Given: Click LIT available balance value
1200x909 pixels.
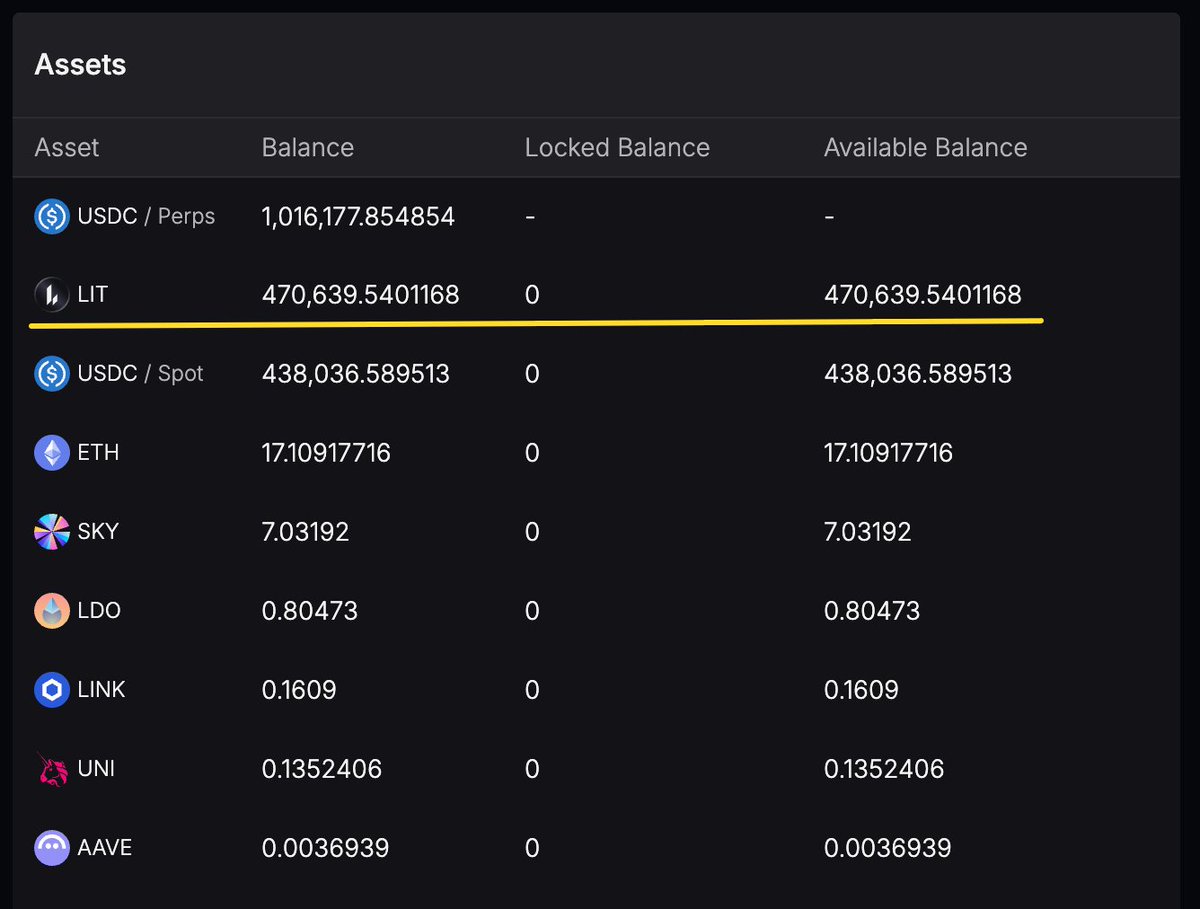Looking at the screenshot, I should pos(923,295).
